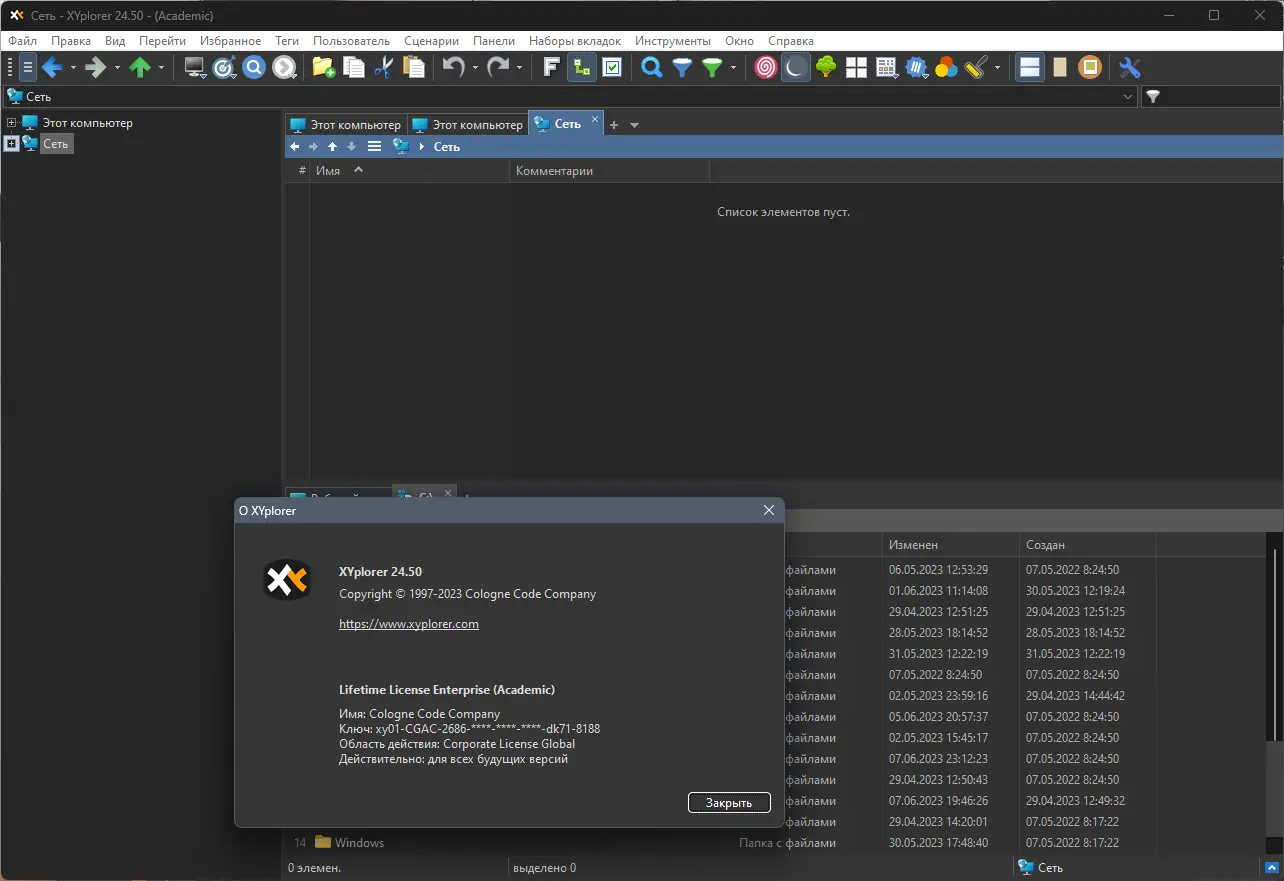Click the overlapping color circles toolbar icon
This screenshot has height=881, width=1284.
tap(946, 67)
